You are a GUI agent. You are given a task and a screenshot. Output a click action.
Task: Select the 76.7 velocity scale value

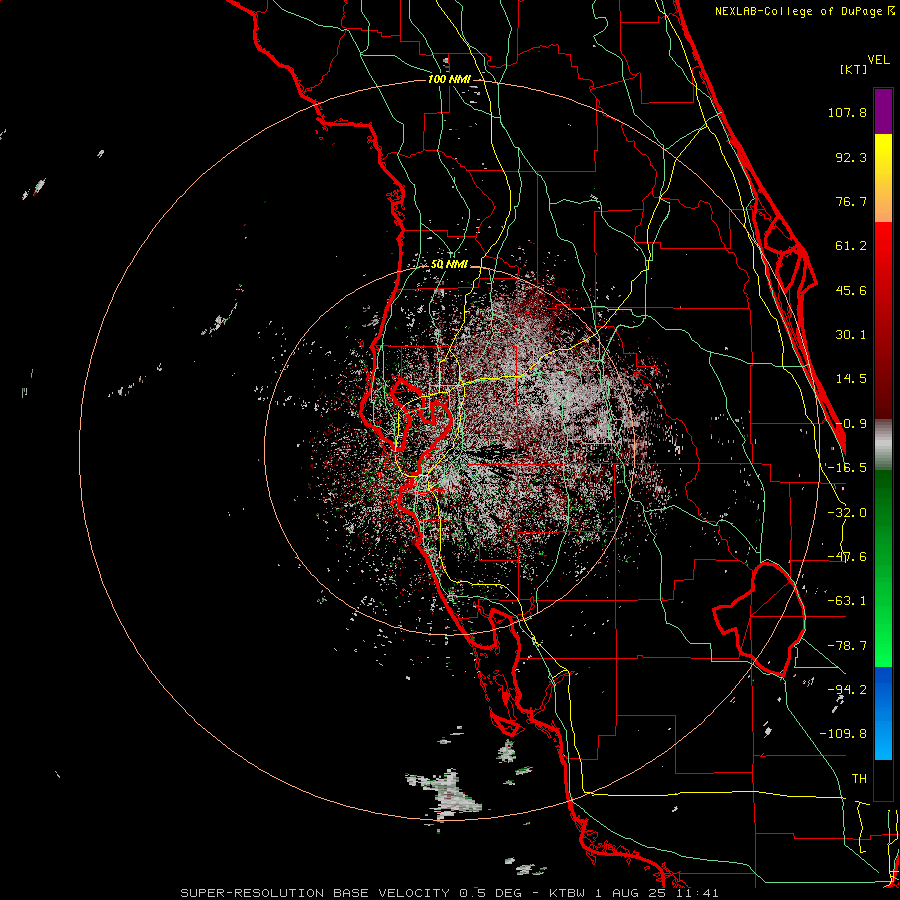851,201
